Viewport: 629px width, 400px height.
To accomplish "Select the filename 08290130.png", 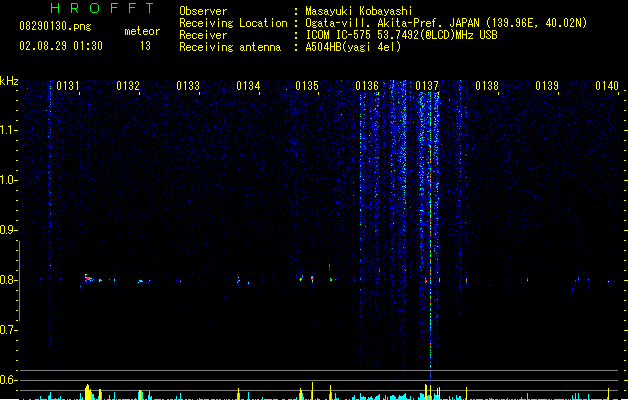I will pos(55,26).
